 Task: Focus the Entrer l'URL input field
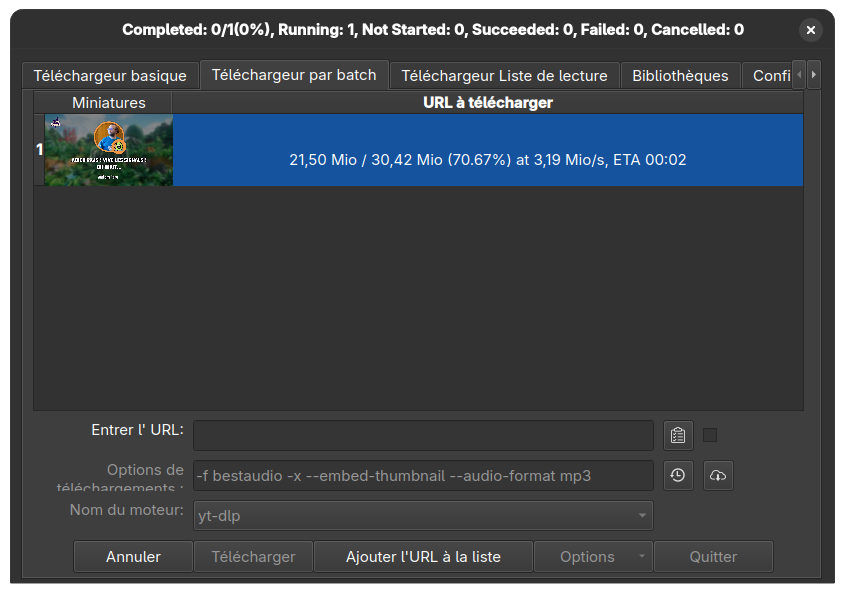click(423, 436)
